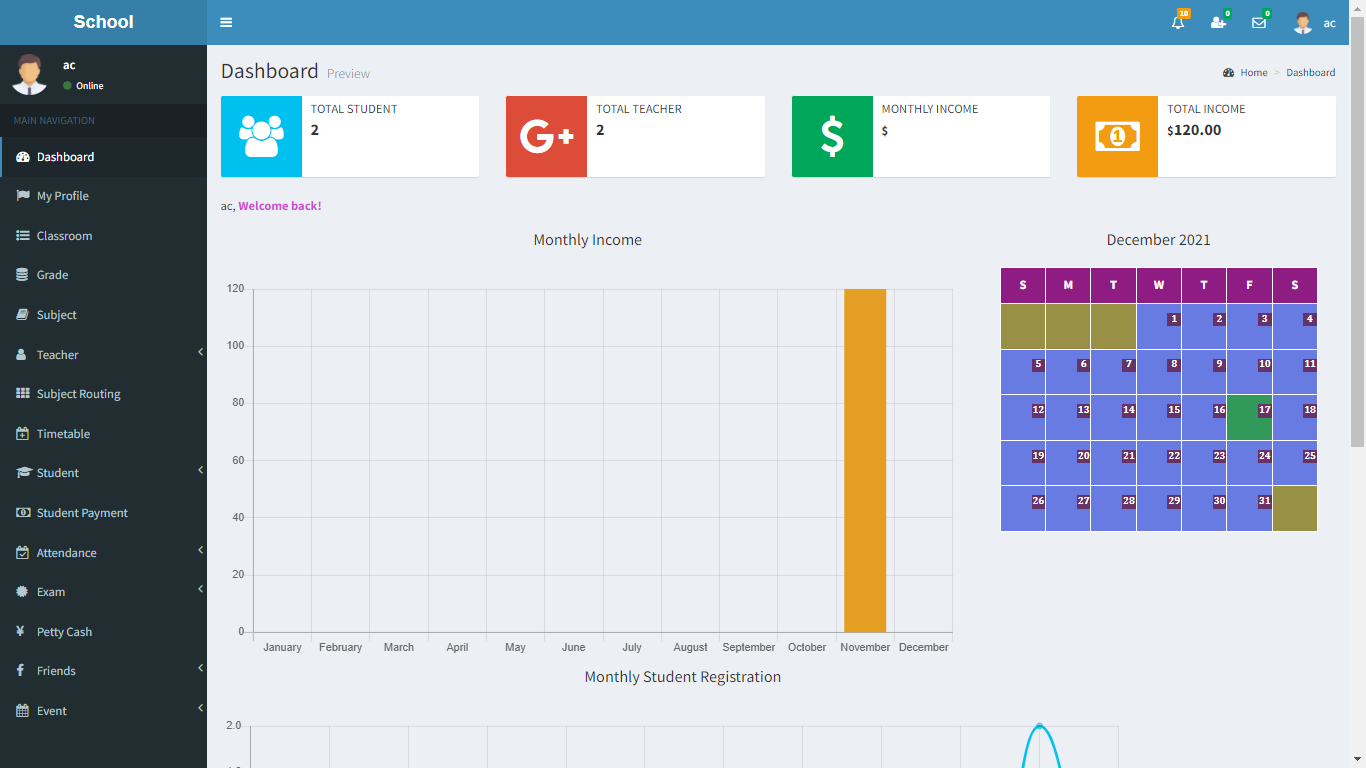Open the Petty Cash menu item
Screen dimensions: 1366x768
click(103, 632)
